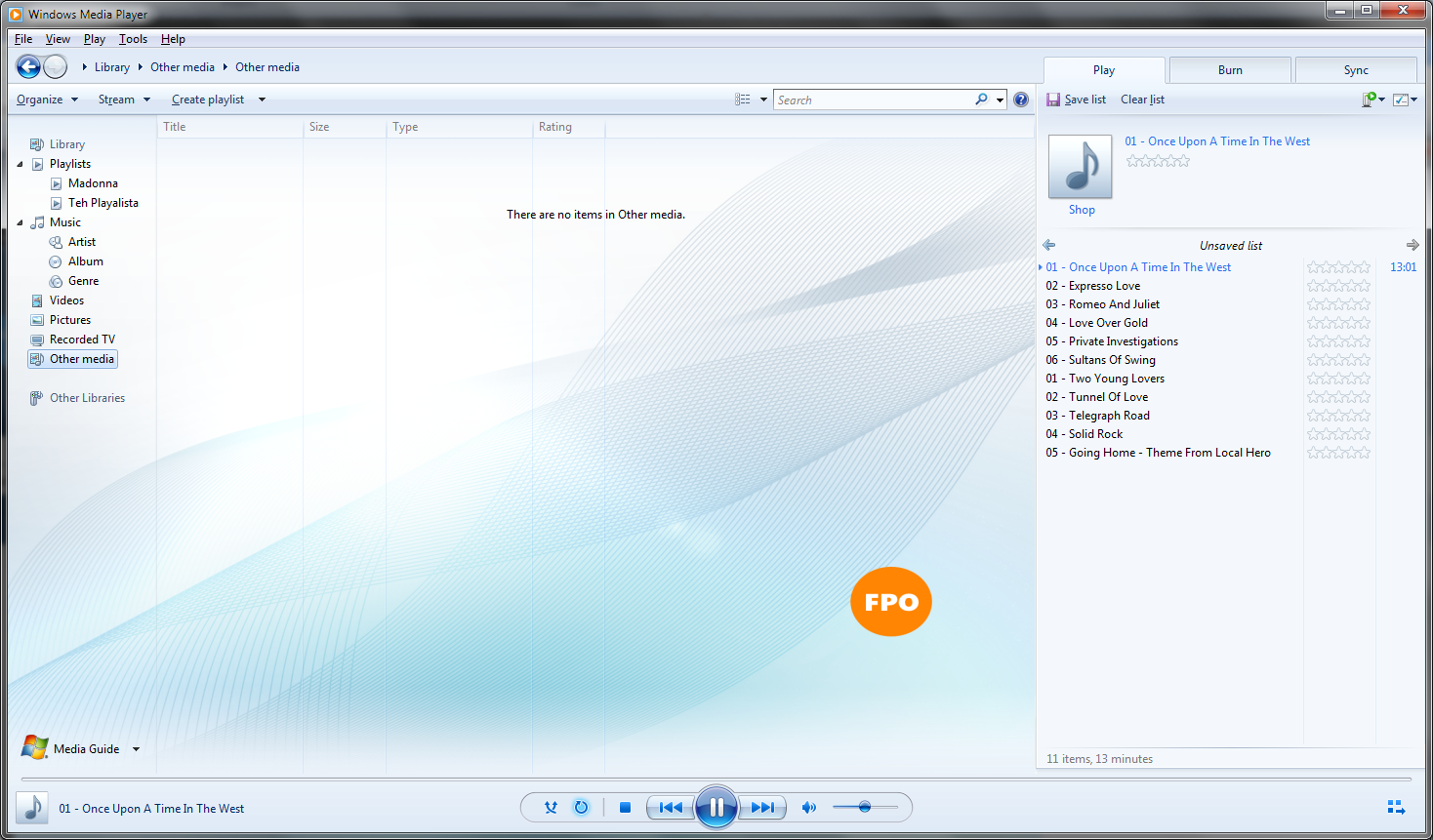Stop playback with the stop button
Screen dimensions: 1433x840
tap(626, 808)
